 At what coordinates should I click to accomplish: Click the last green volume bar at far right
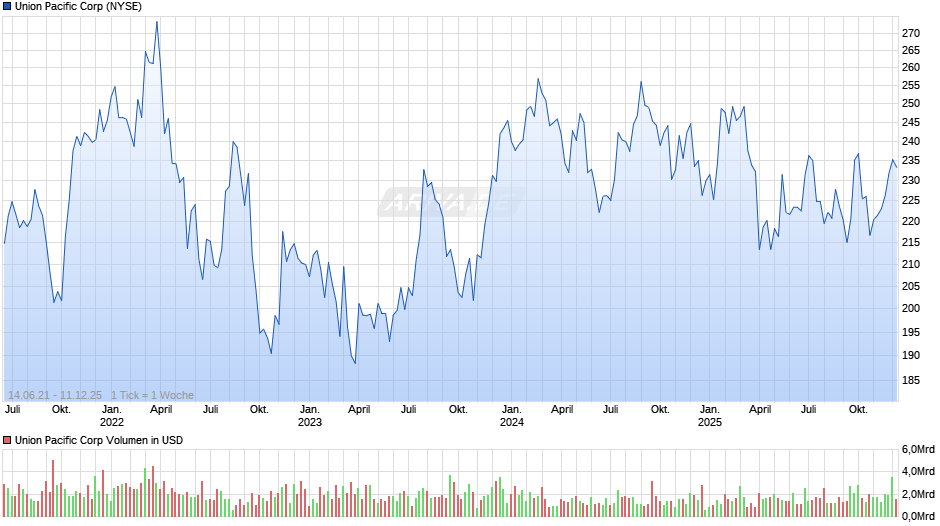892,497
